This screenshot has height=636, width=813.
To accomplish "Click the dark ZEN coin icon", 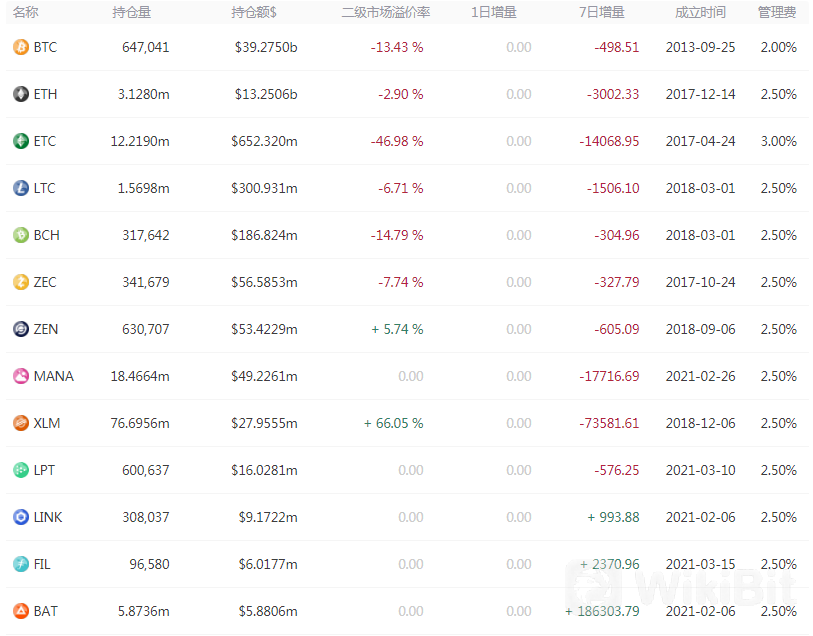I will (21, 329).
